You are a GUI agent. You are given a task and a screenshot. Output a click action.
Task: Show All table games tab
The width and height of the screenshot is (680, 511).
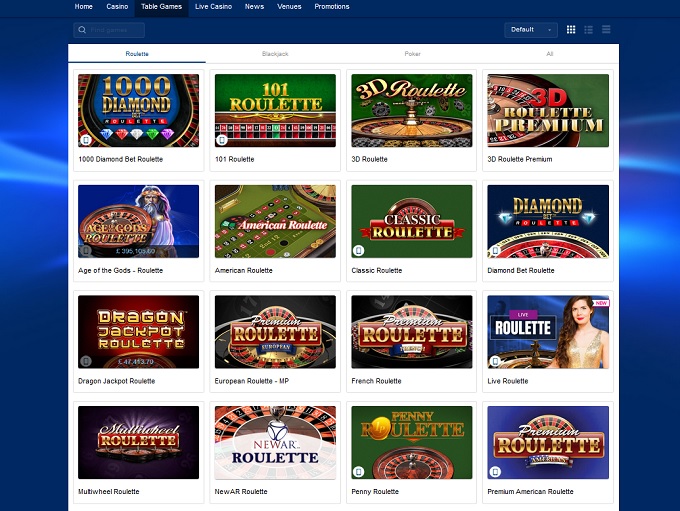[549, 53]
